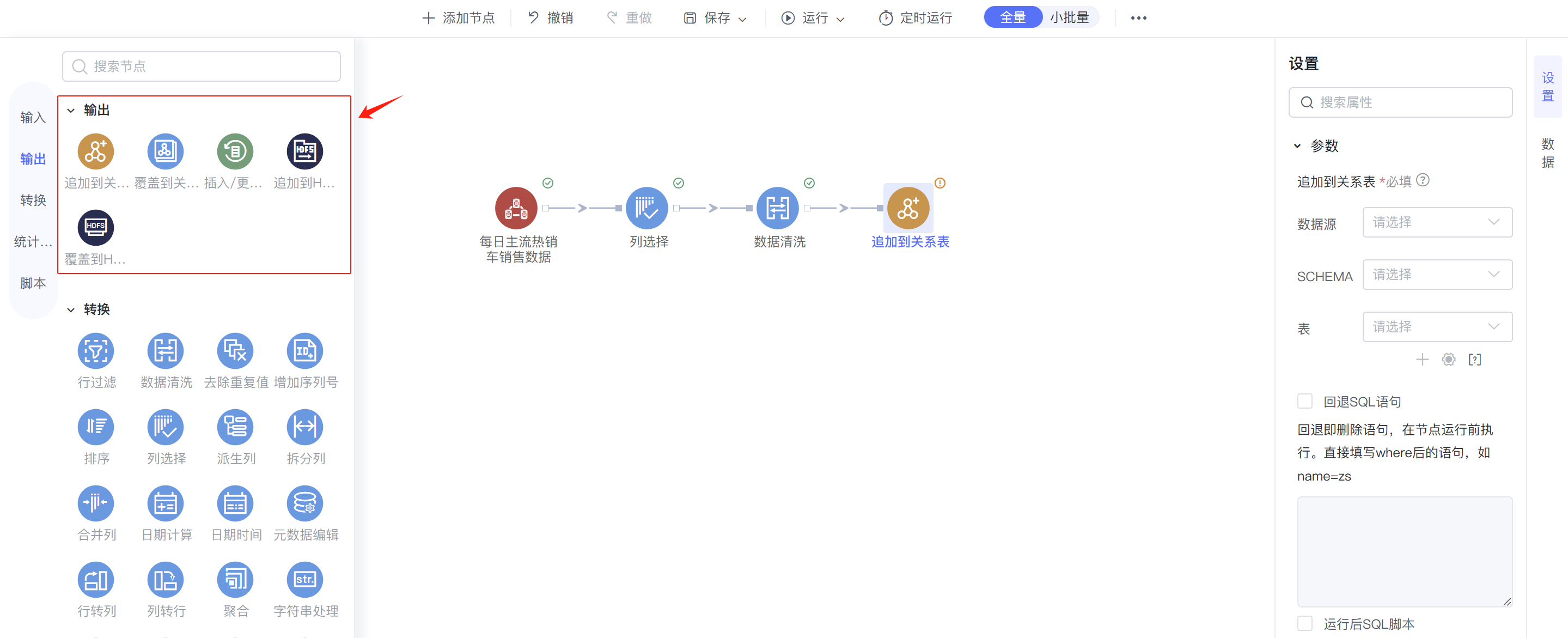The image size is (1568, 638).
Task: Choose the 增加序列号 transform node
Action: 305,351
